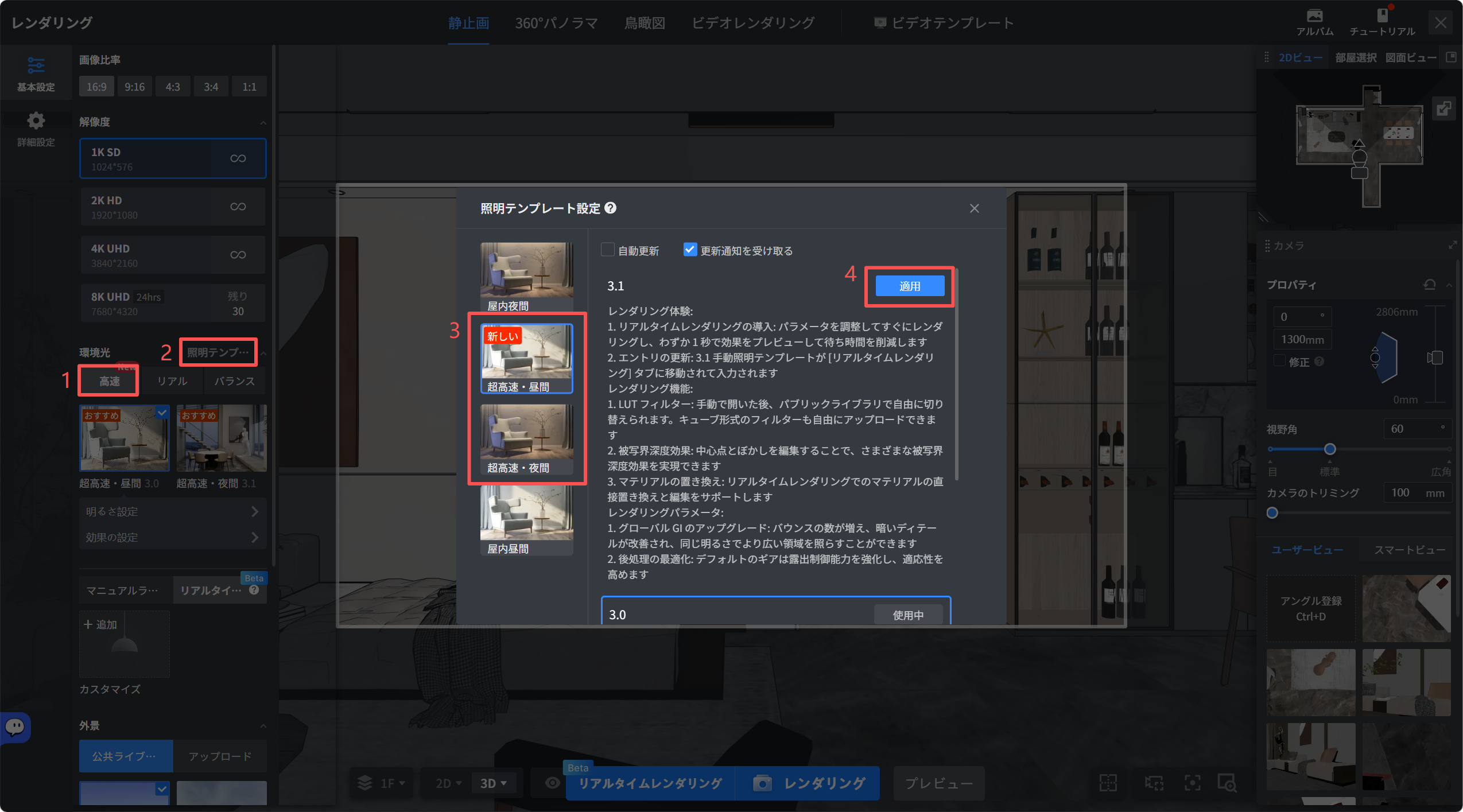Screen dimensions: 1463x812
Task: Collapse the プロパティ section chevron
Action: 1449,285
